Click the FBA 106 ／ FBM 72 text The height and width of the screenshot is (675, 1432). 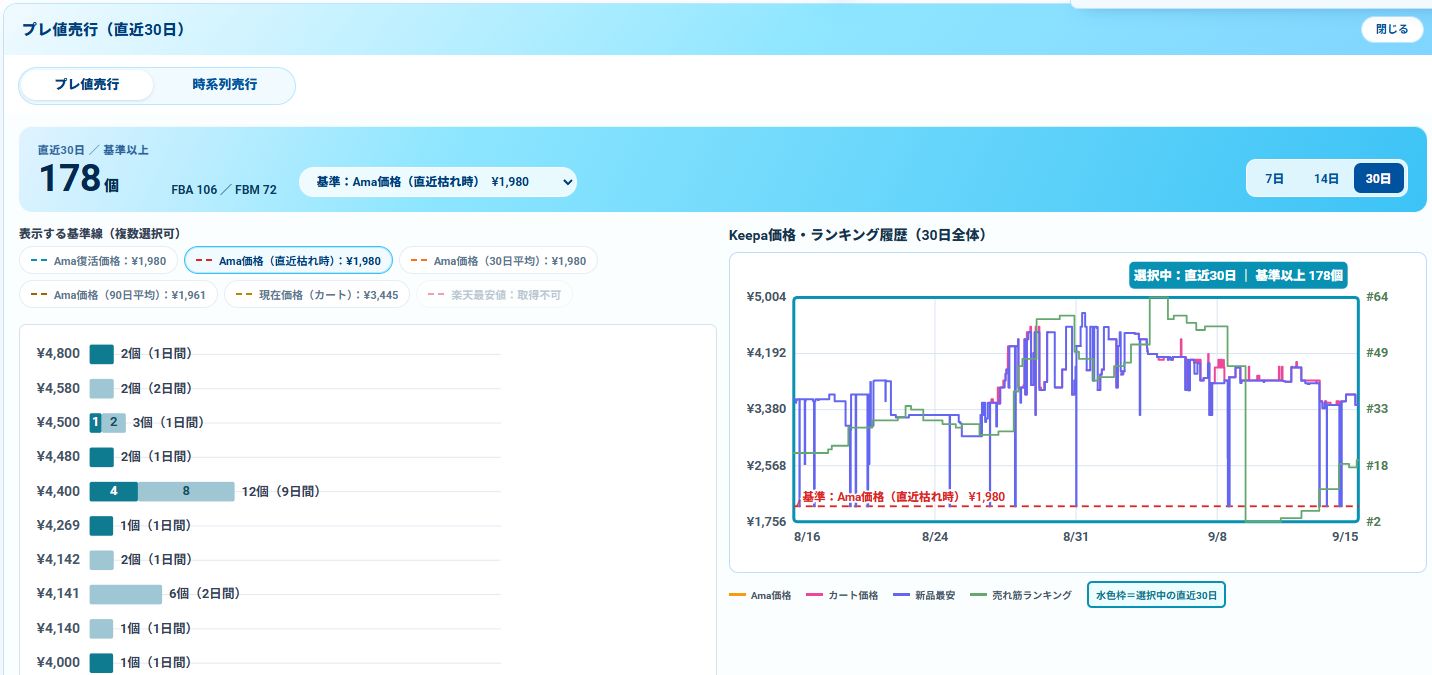point(224,189)
